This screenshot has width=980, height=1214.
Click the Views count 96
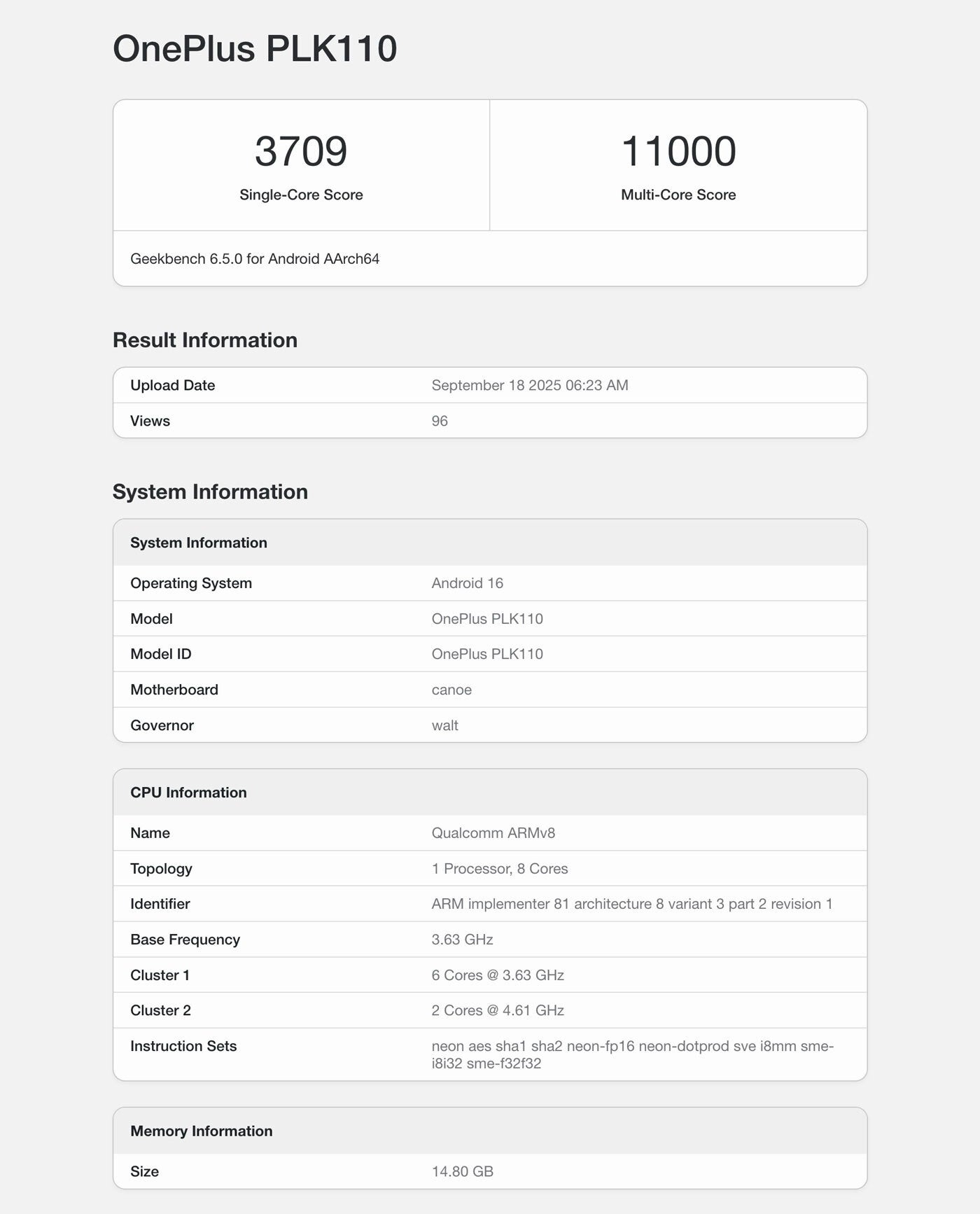pyautogui.click(x=440, y=421)
